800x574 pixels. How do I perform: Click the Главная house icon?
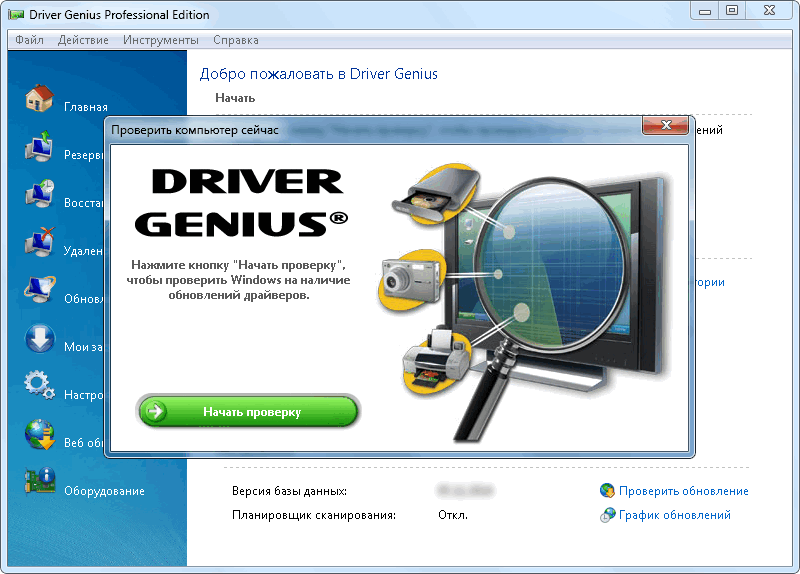coord(40,98)
